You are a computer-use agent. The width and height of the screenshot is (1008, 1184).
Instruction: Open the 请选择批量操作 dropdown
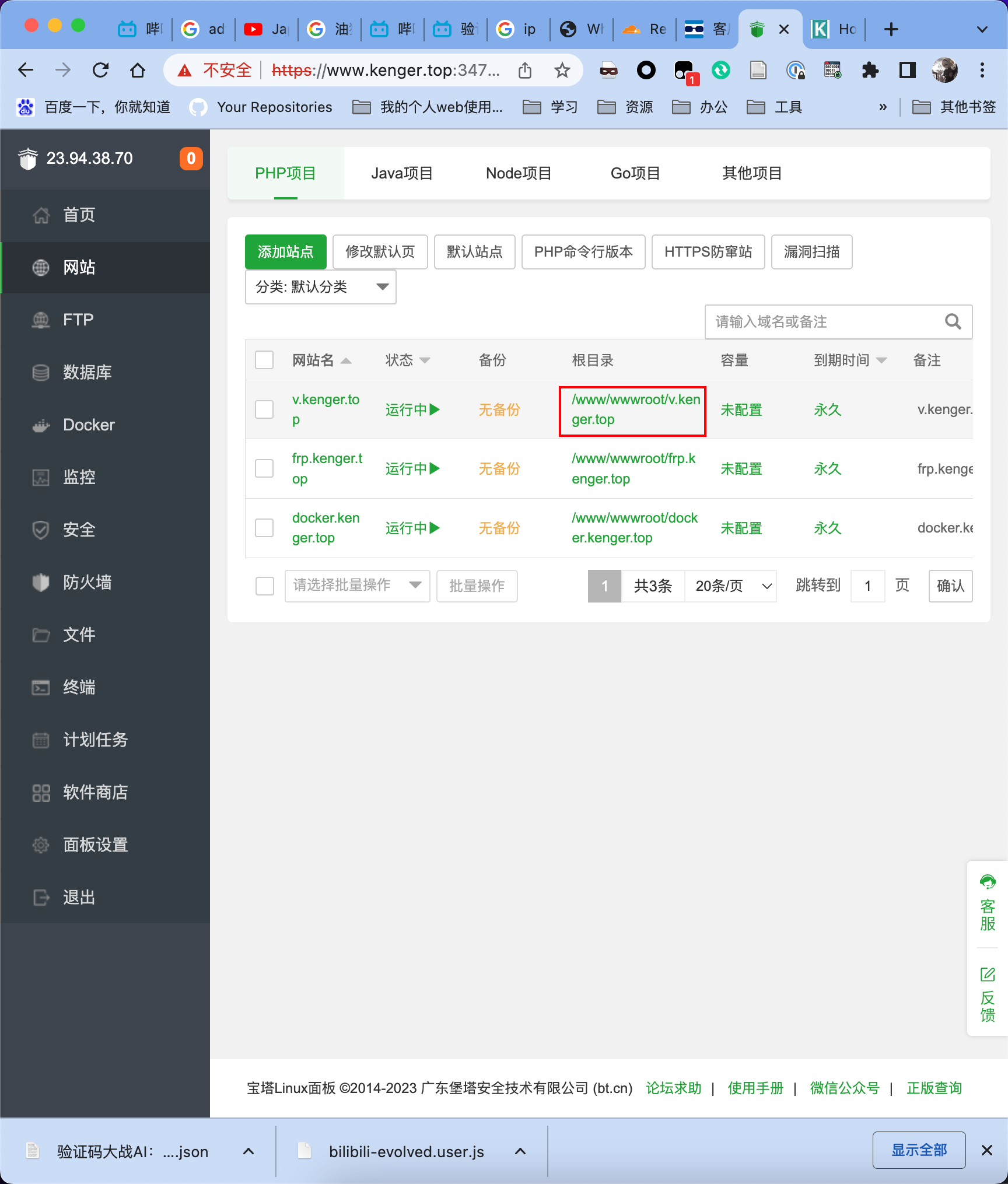[357, 586]
